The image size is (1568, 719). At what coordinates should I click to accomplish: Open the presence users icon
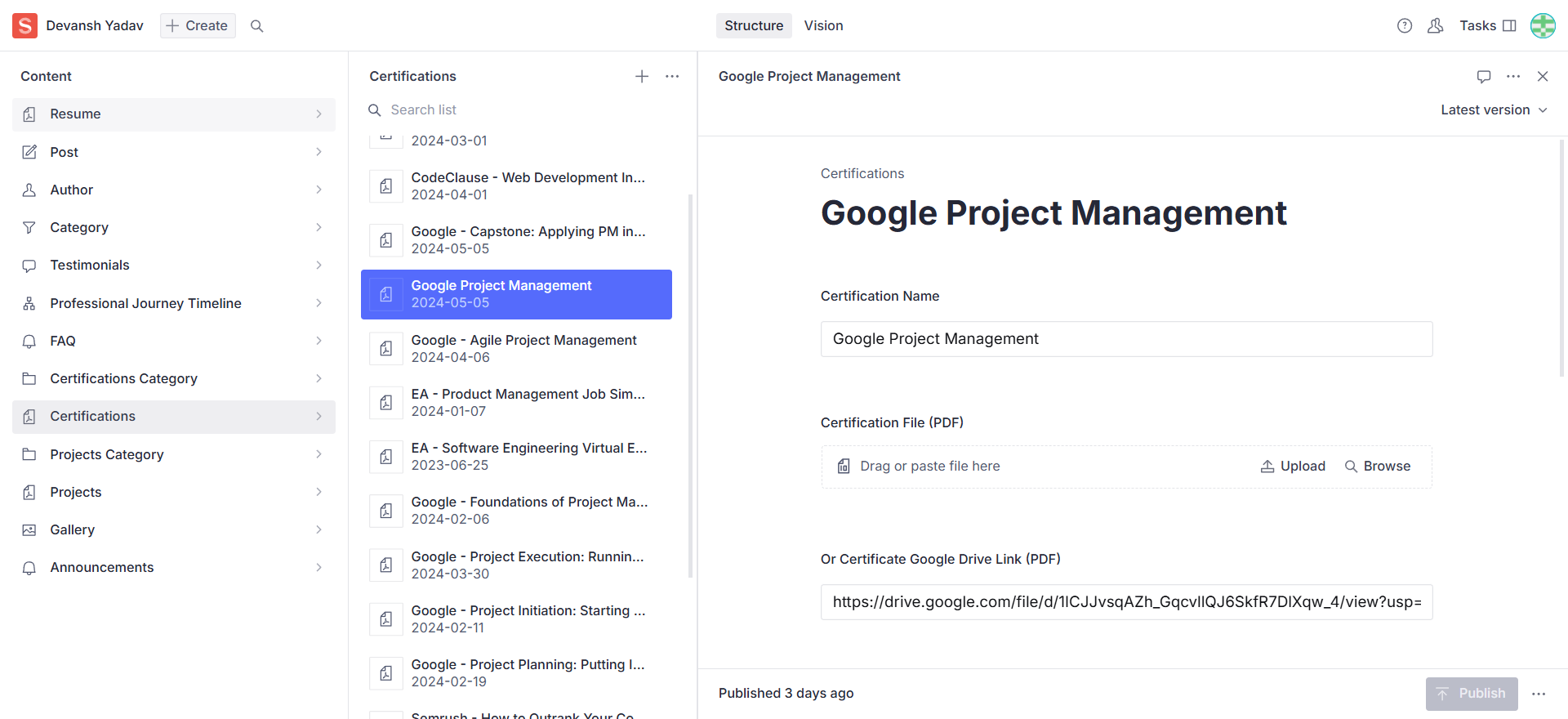(x=1436, y=26)
